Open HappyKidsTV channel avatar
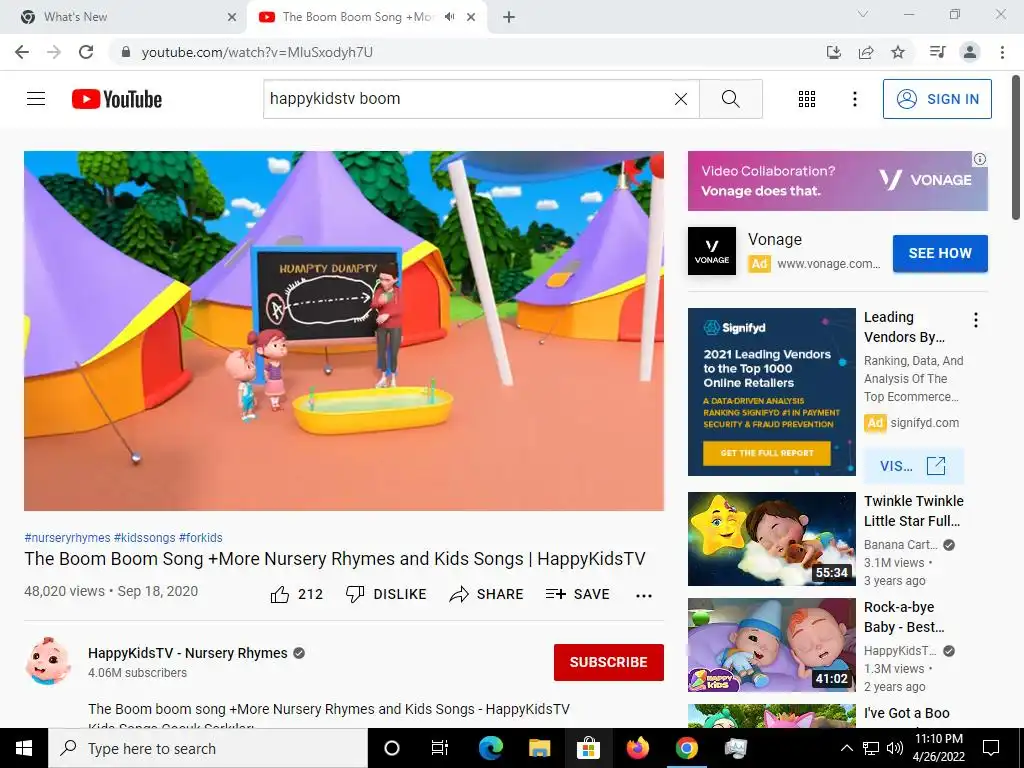Screen dimensions: 1024x768 (48, 661)
